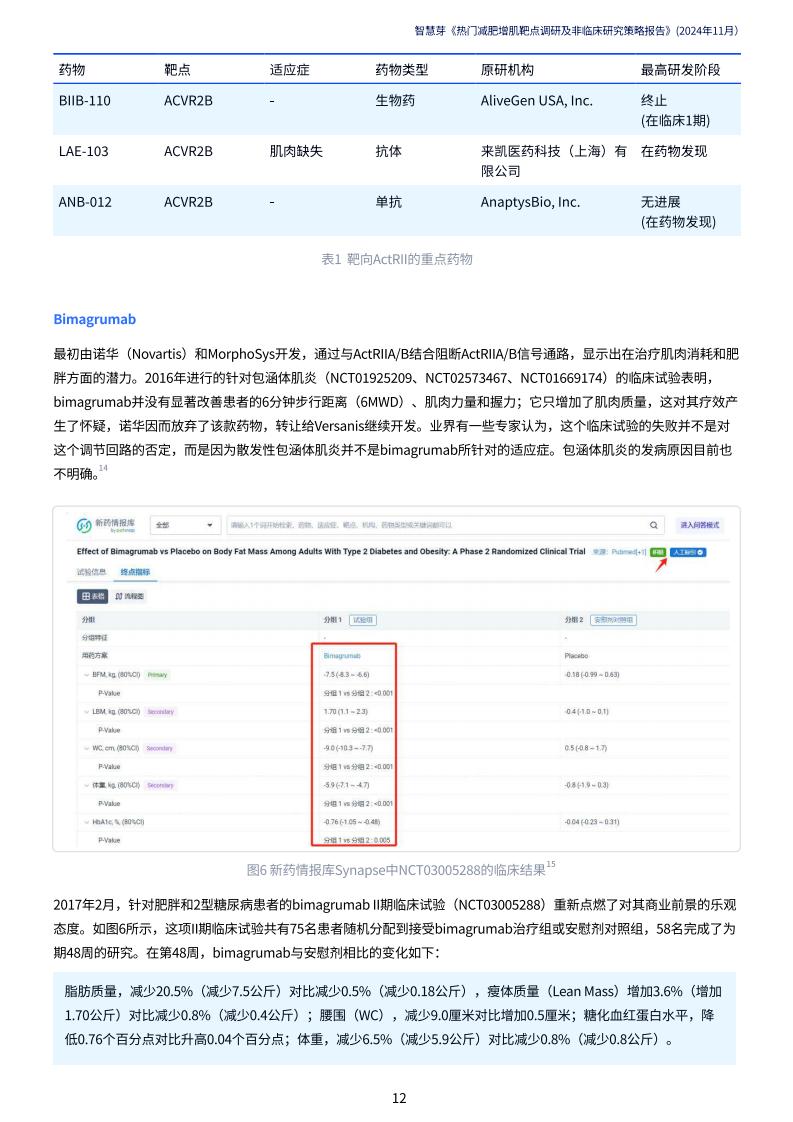Screen dimensions: 793x1122
Task: Click the value -7.5 (-8.3 ~ -6.6)
Action: click(346, 675)
